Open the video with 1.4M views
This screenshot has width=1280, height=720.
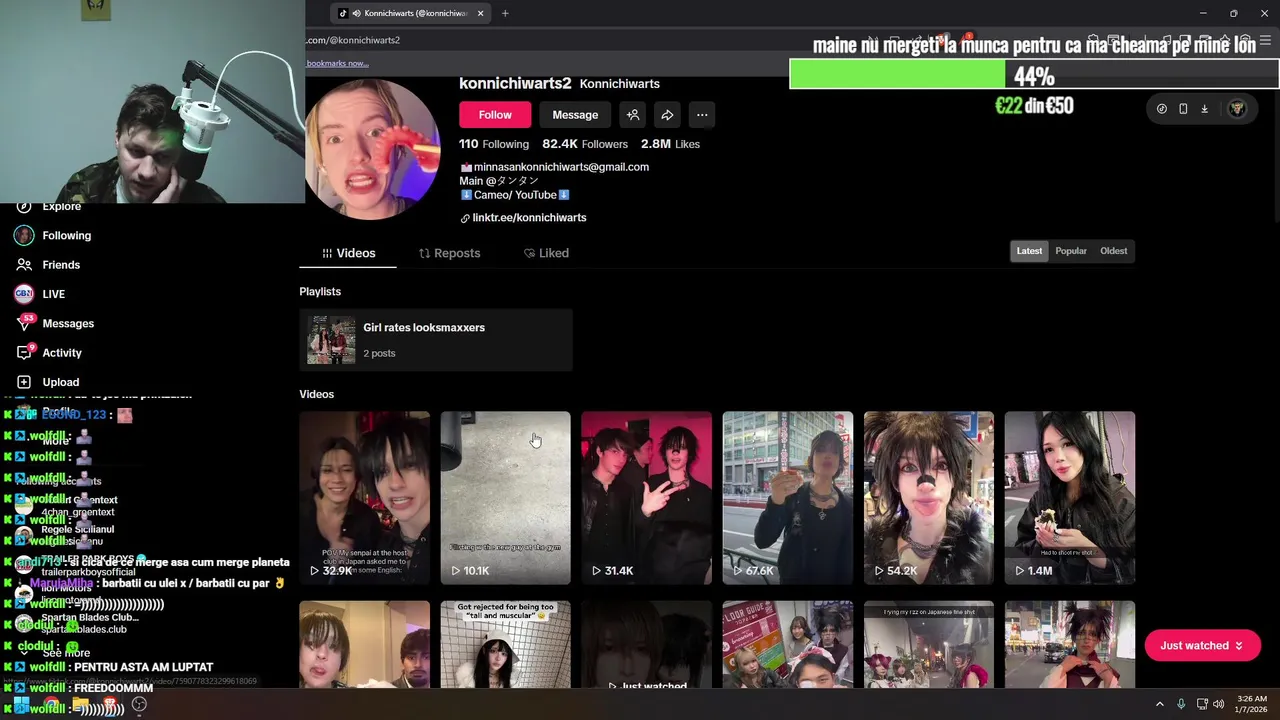click(x=1070, y=497)
